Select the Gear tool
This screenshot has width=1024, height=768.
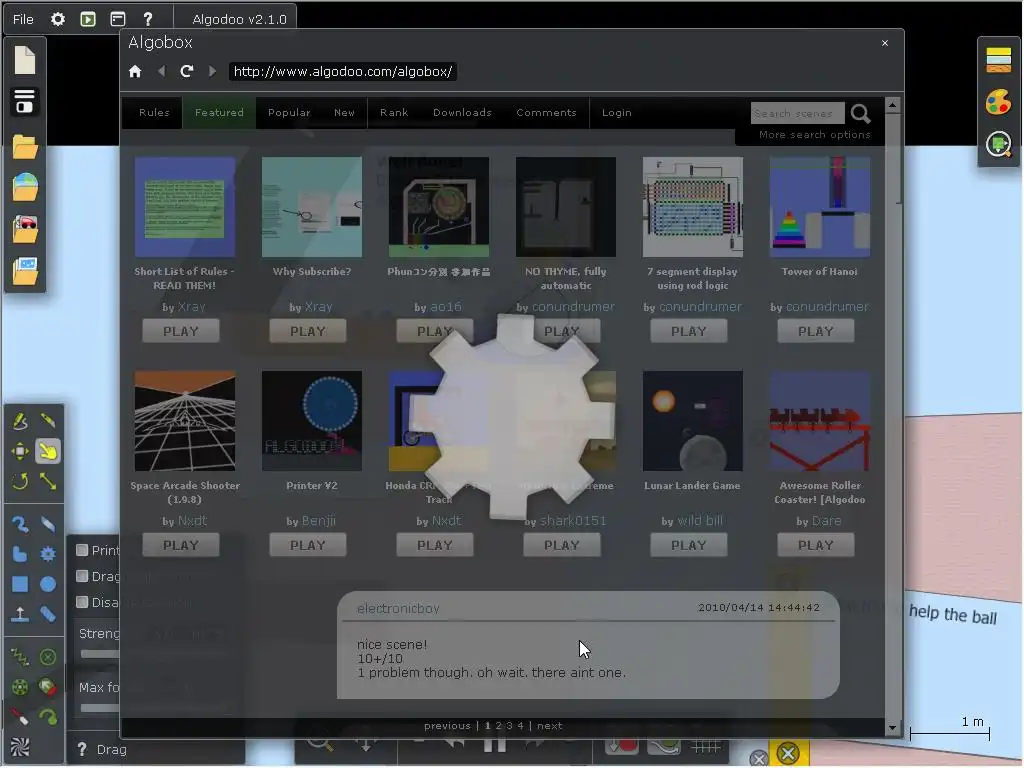pos(48,554)
